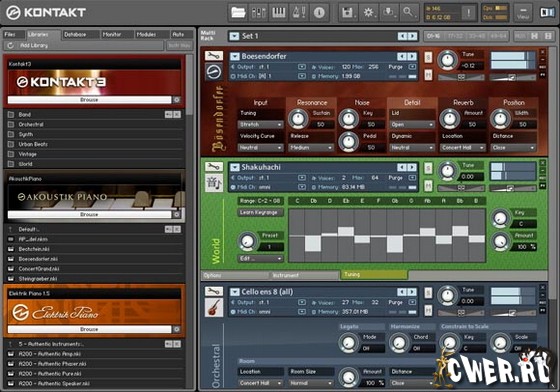
Task: Click the Learn Keyrange button
Action: click(x=260, y=212)
